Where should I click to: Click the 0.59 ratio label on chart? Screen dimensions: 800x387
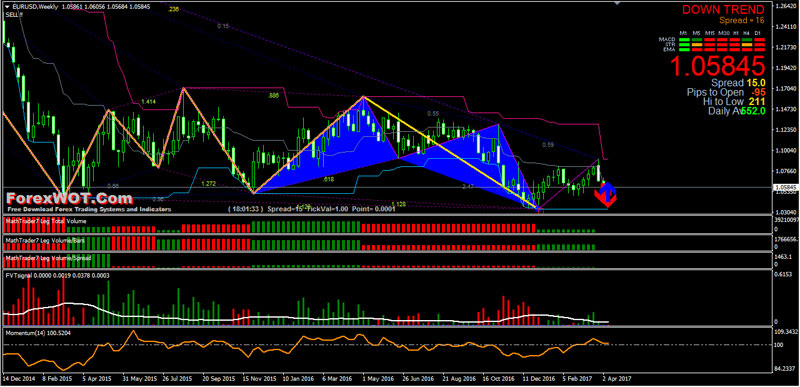[548, 145]
